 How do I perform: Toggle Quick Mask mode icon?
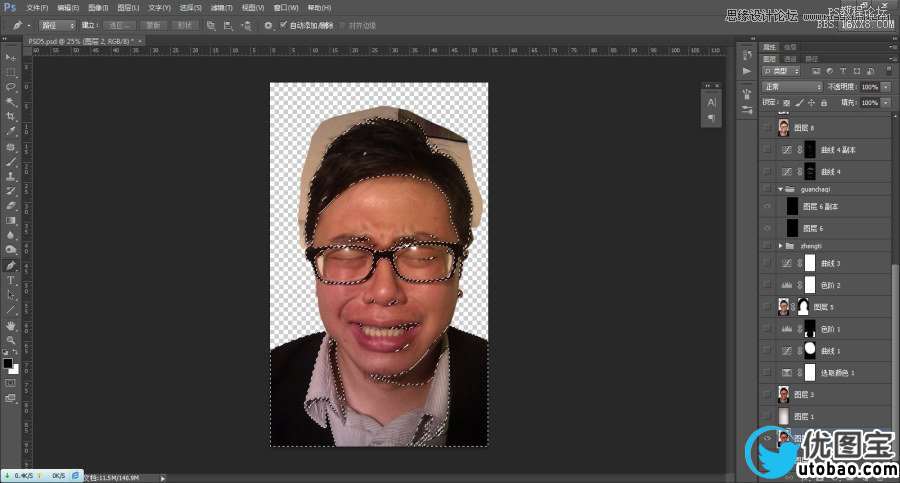pos(10,383)
